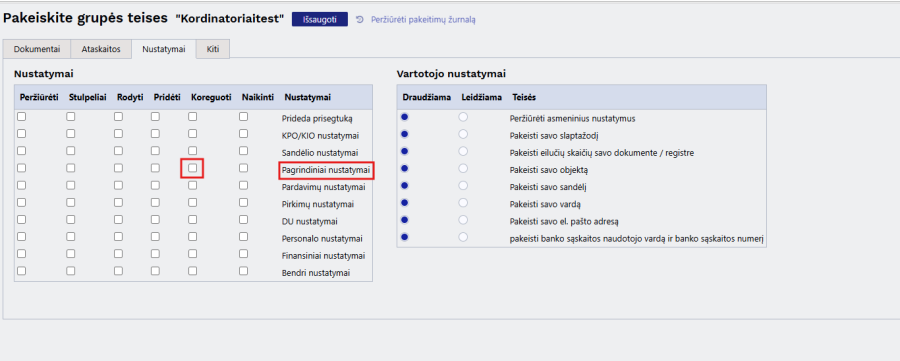Screen dimensions: 900x361
Task: Switch to the Ataskaitos tab
Action: 101,49
